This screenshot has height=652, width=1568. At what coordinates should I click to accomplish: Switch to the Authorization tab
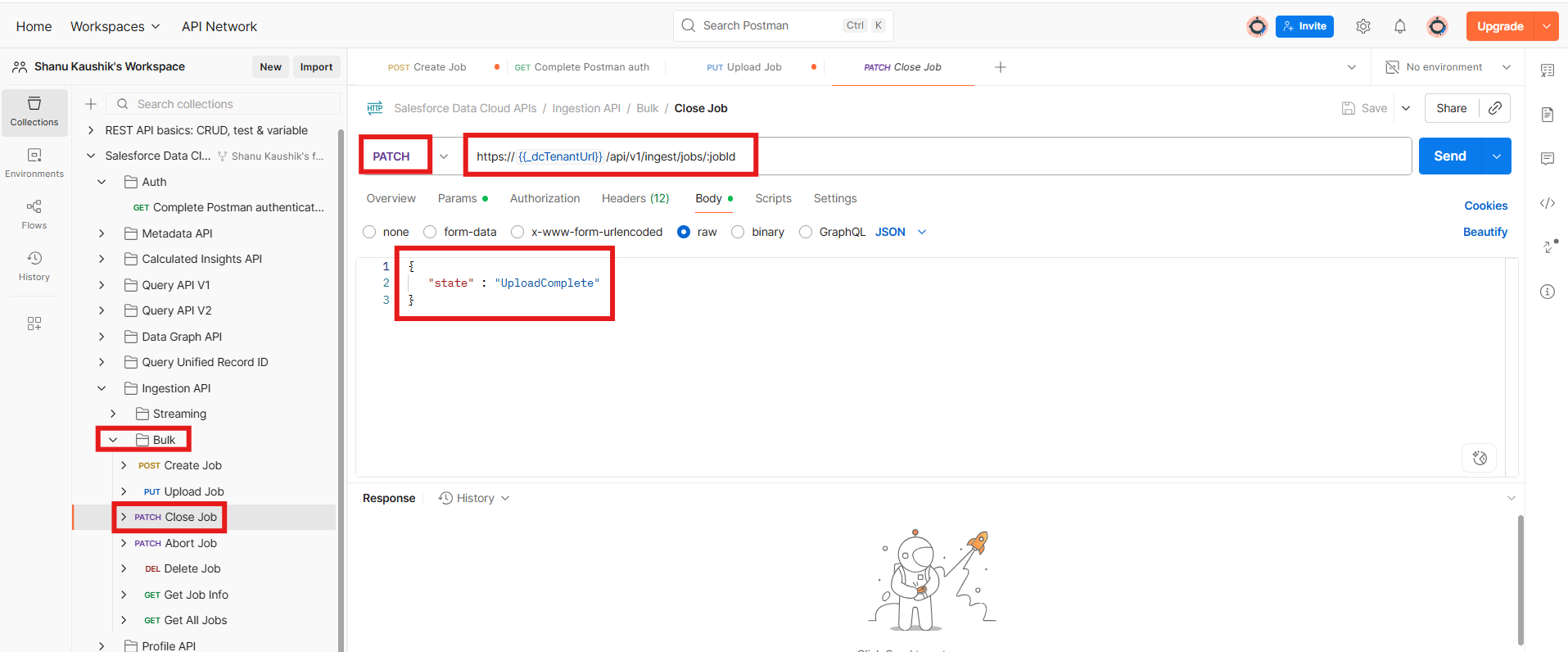point(545,198)
